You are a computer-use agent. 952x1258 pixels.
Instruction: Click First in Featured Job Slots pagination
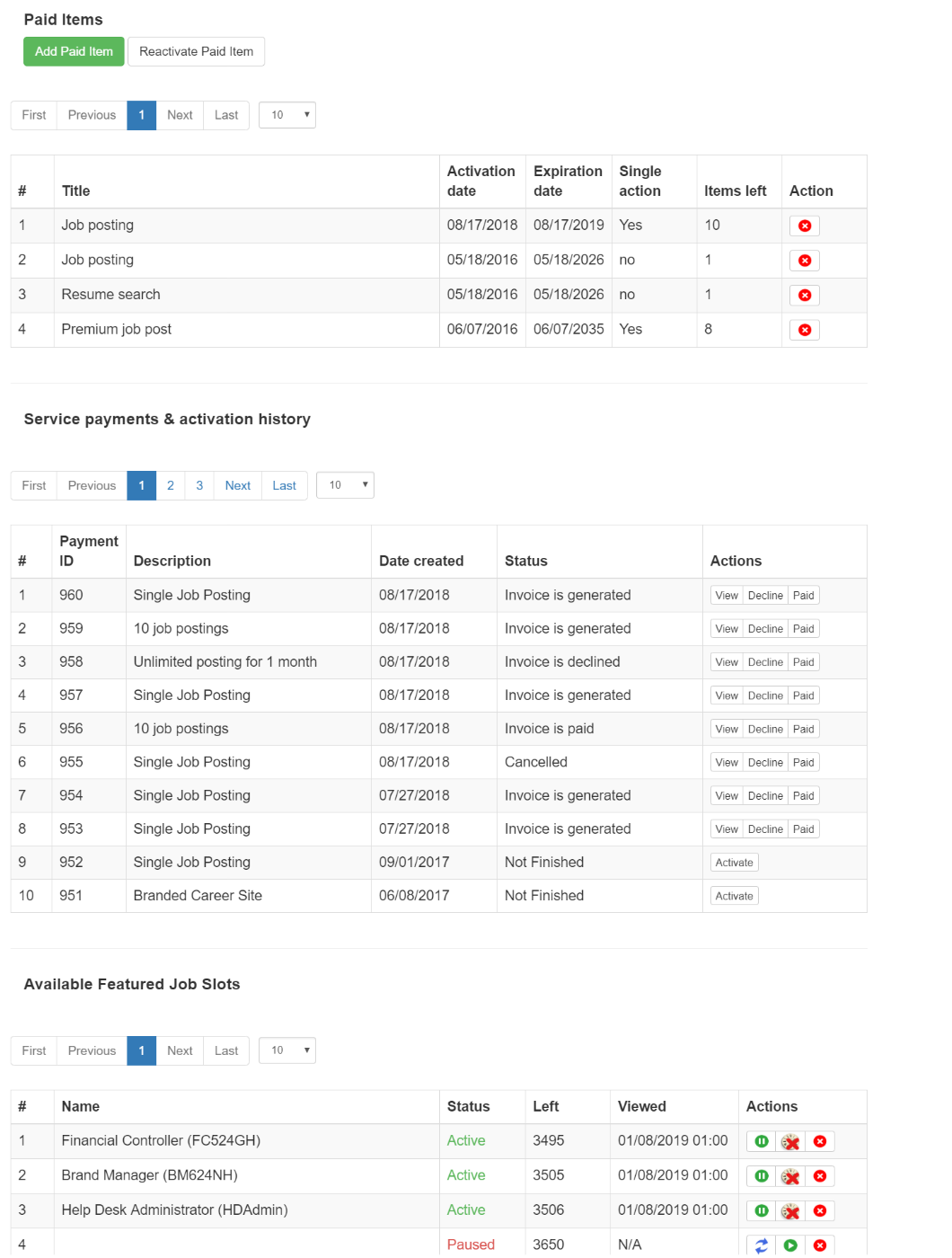click(x=34, y=1050)
